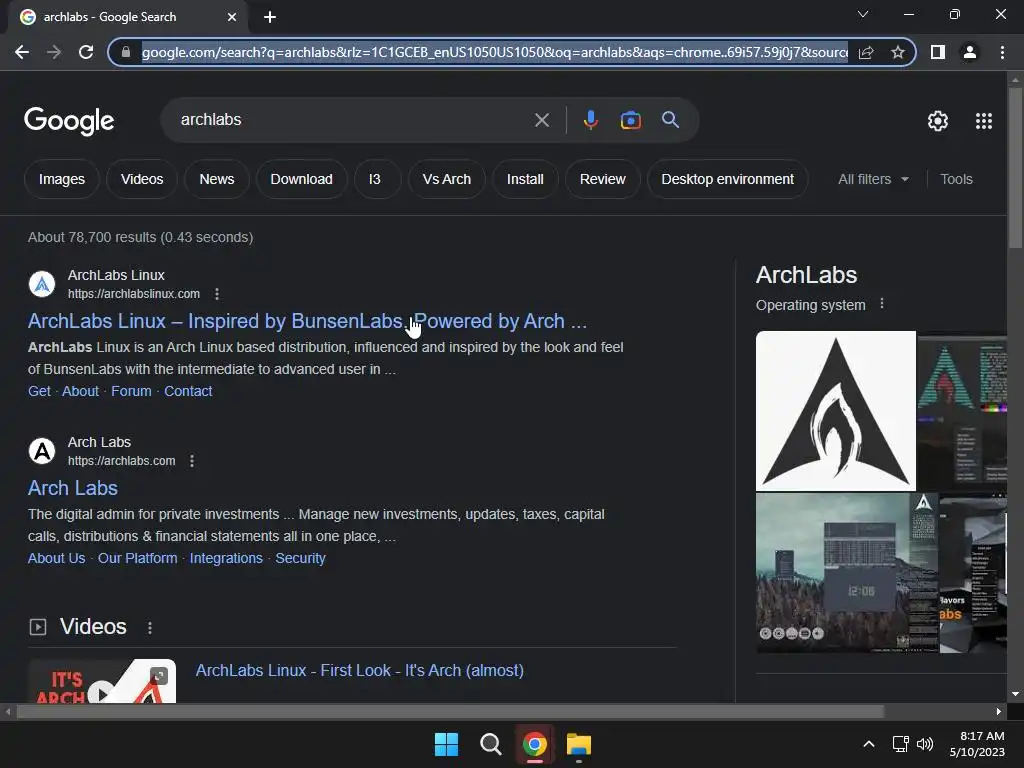
Task: Open more options for archlabslinux.com result
Action: pos(217,294)
